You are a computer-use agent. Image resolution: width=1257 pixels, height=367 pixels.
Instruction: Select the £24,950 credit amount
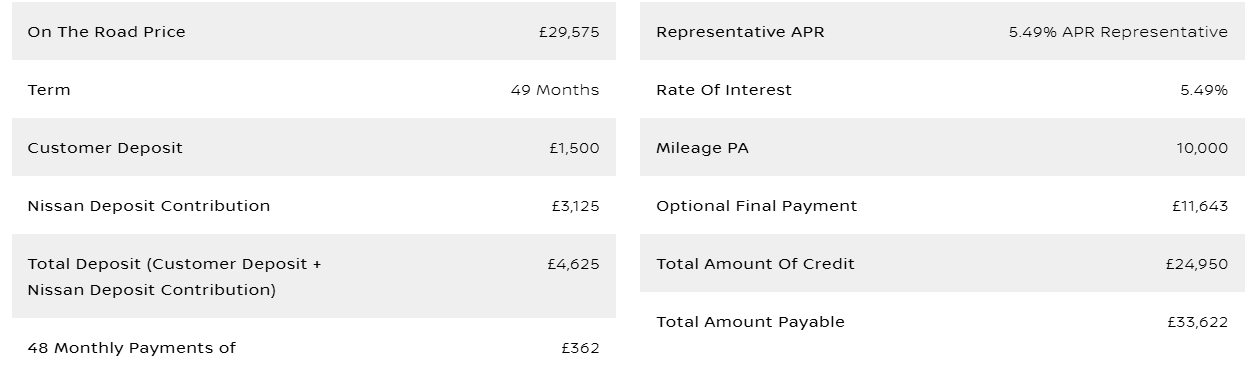(1197, 264)
